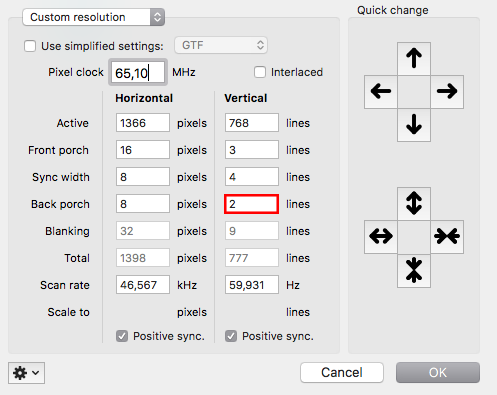
Task: Click the Vertical Front porch field
Action: coord(252,150)
